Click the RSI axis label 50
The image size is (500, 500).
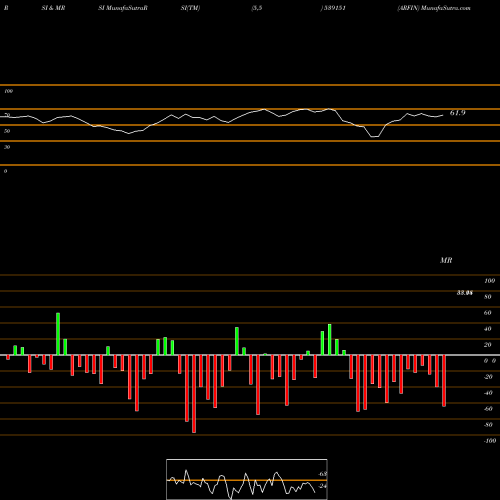pyautogui.click(x=7, y=131)
